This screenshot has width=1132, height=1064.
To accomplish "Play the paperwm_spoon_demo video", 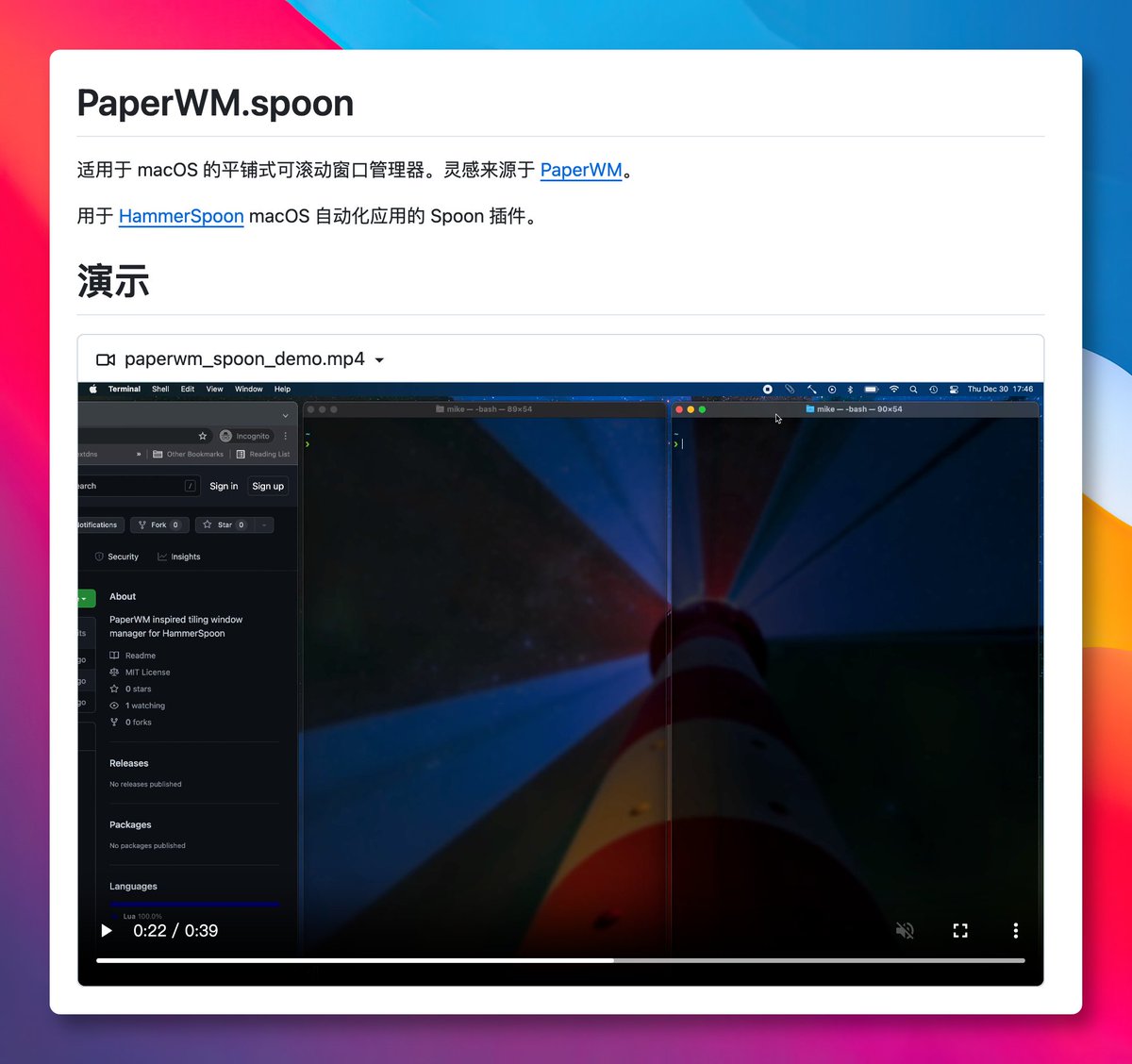I will pyautogui.click(x=107, y=931).
